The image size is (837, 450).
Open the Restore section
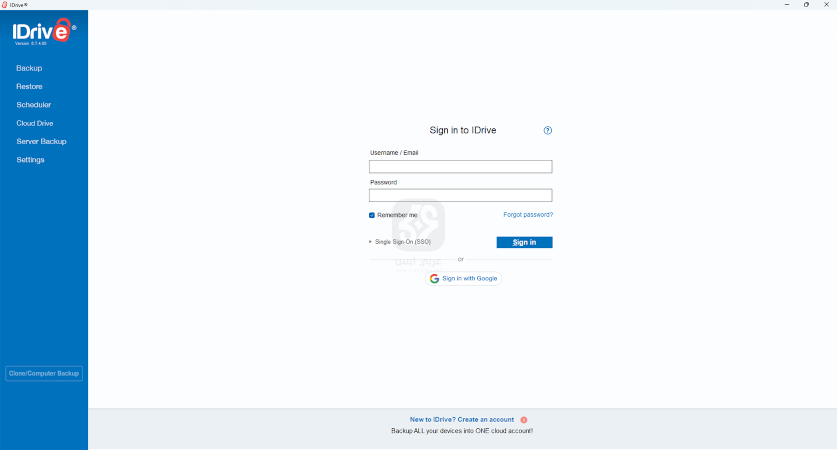point(29,86)
